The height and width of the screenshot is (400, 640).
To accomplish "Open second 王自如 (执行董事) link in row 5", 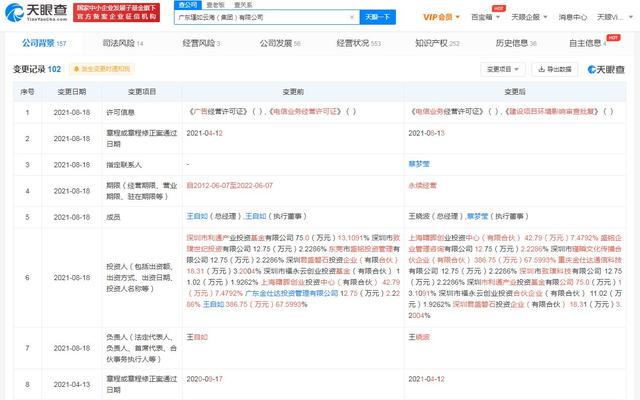I will [256, 216].
